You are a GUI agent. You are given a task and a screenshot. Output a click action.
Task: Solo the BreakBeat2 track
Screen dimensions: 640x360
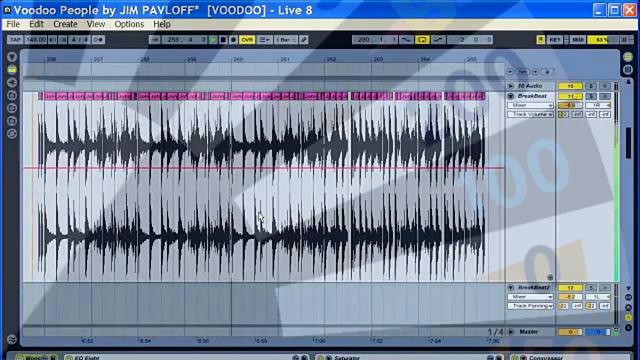[591, 288]
